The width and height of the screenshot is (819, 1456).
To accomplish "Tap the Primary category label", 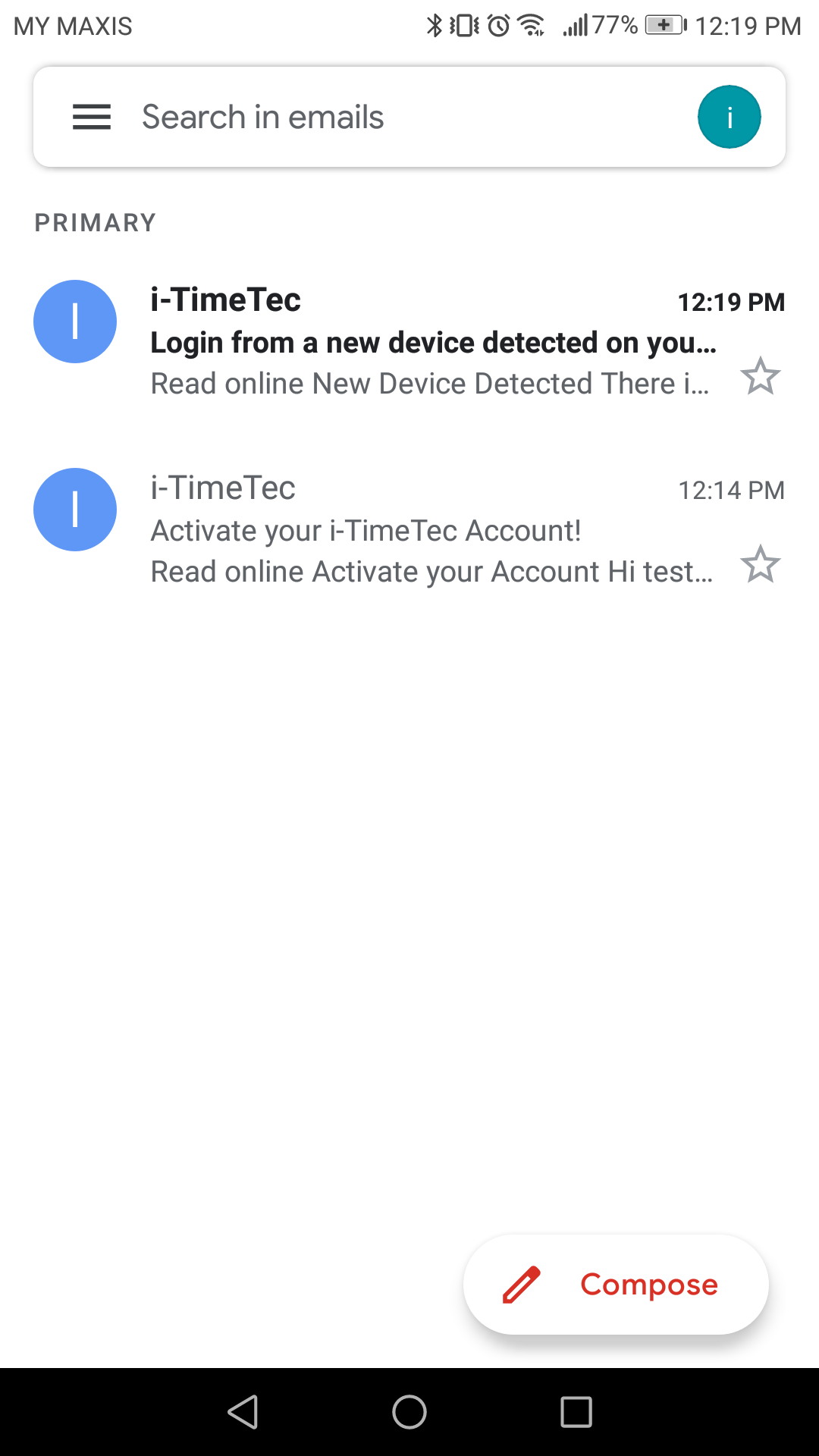I will (x=96, y=223).
